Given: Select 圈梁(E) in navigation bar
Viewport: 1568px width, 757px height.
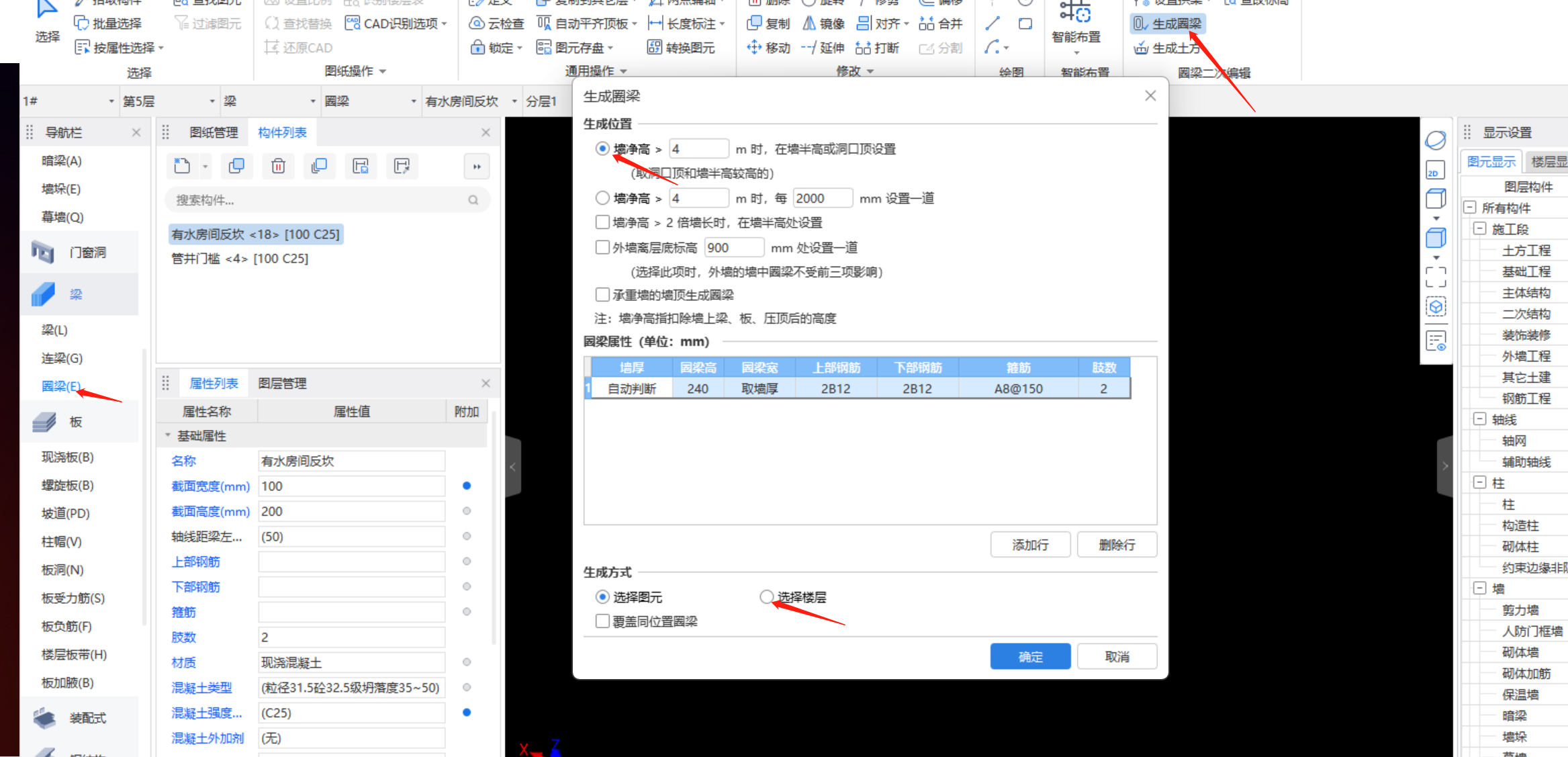Looking at the screenshot, I should (x=61, y=386).
